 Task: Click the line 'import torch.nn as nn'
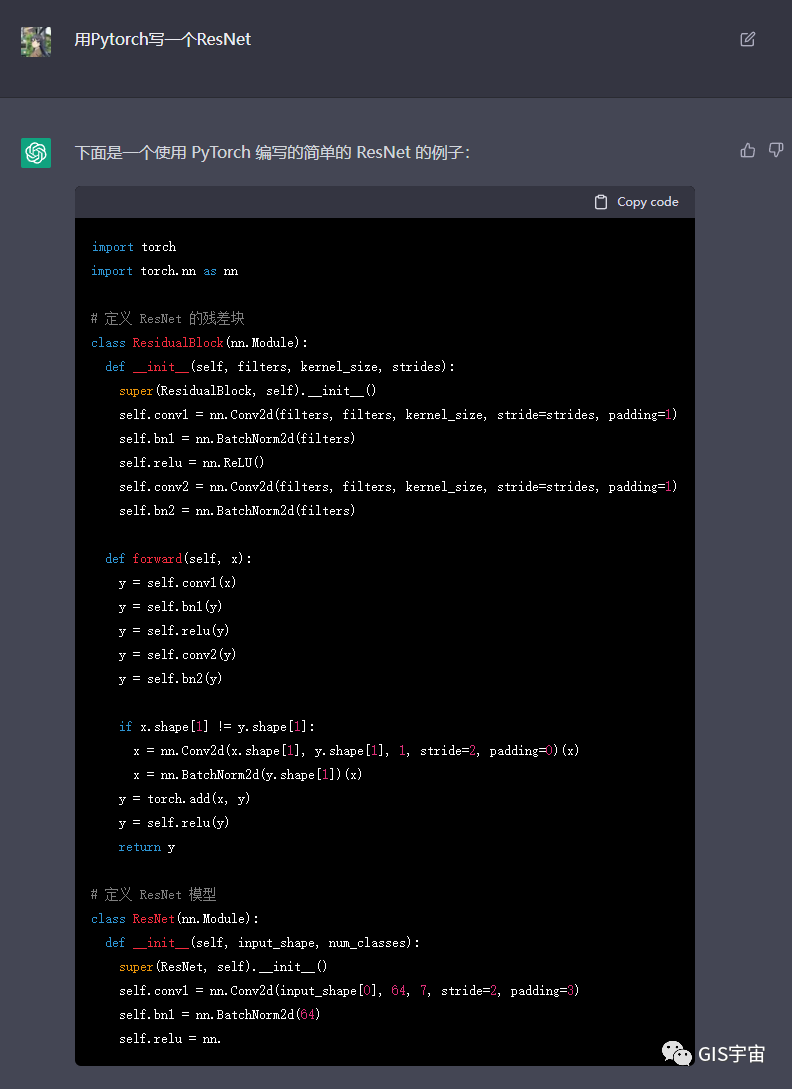(165, 271)
